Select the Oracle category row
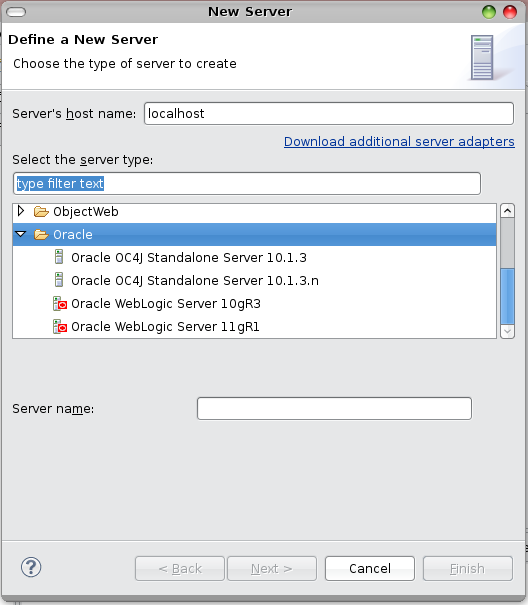The image size is (528, 605). [254, 235]
